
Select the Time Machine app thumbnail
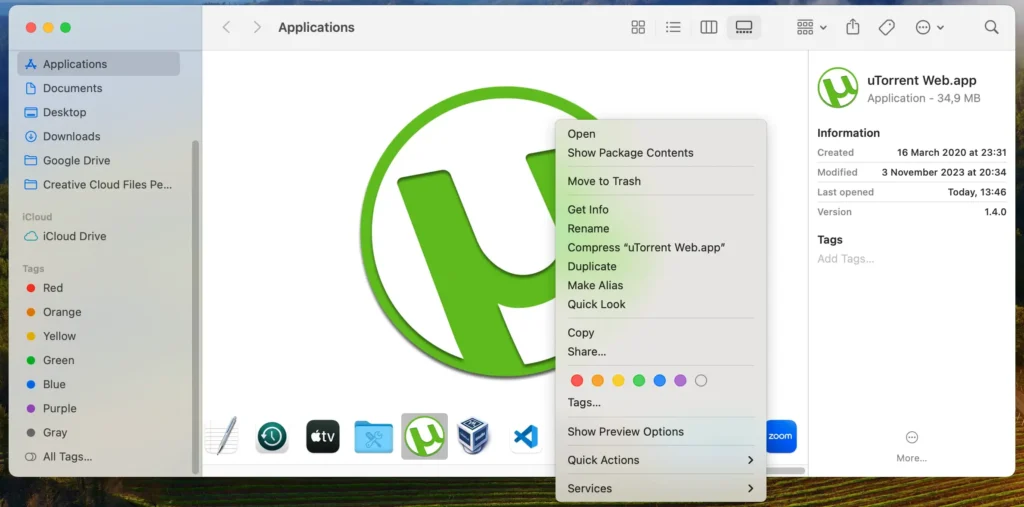click(x=272, y=436)
